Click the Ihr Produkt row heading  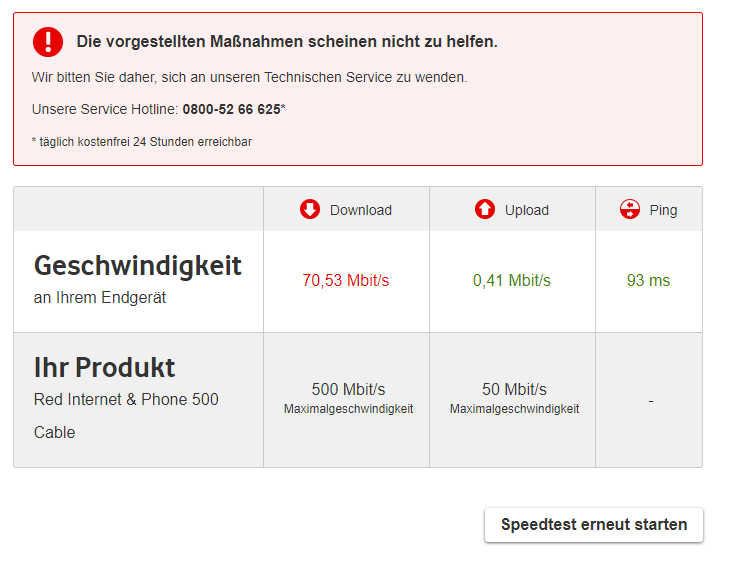click(x=105, y=367)
